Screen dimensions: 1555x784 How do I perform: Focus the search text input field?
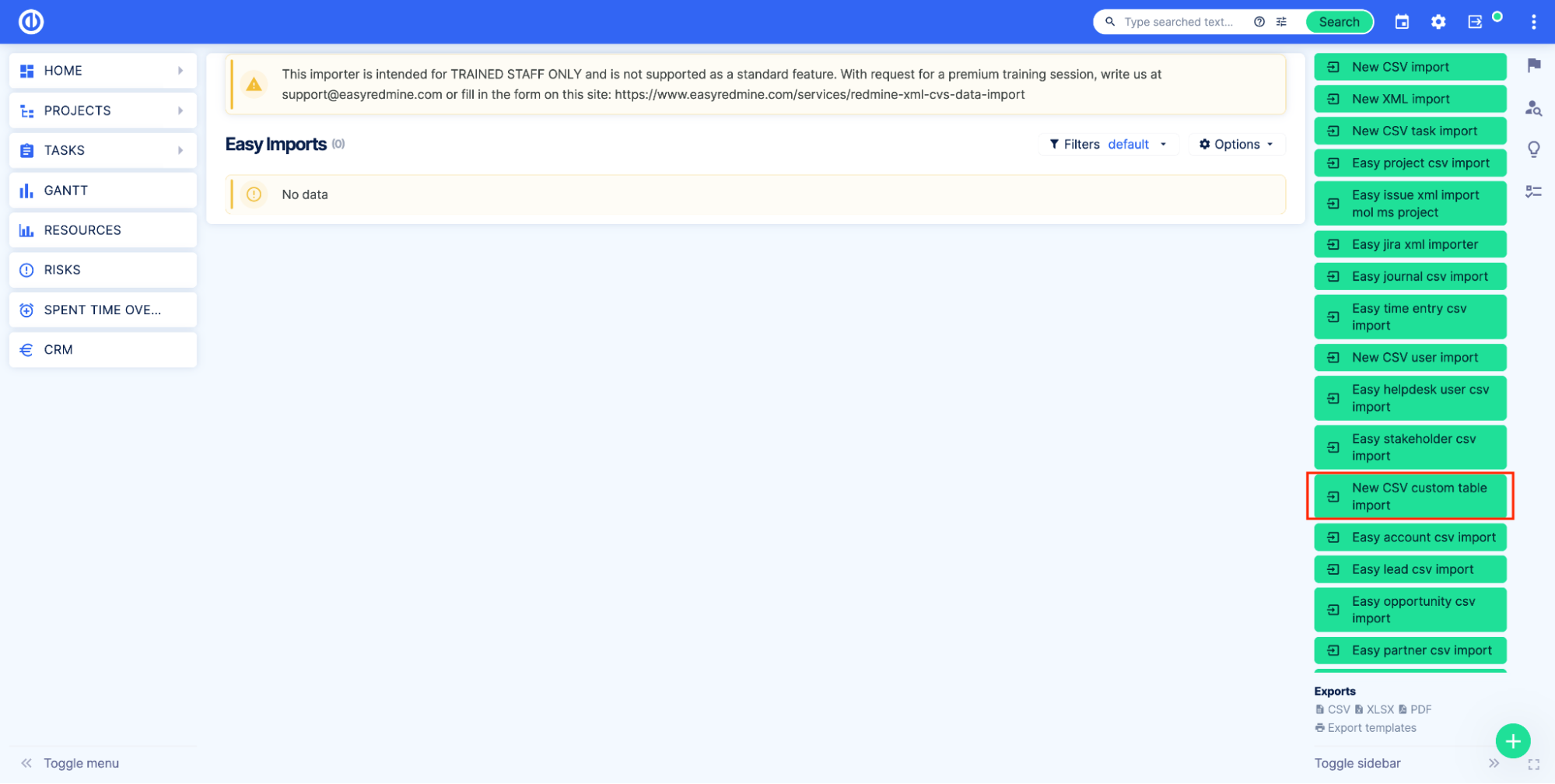(x=1180, y=22)
